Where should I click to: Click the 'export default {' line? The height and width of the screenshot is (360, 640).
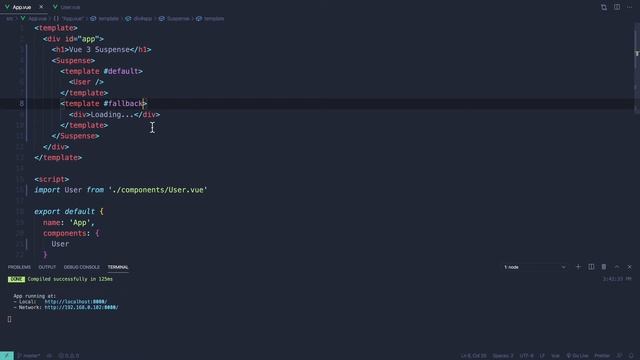pyautogui.click(x=69, y=211)
